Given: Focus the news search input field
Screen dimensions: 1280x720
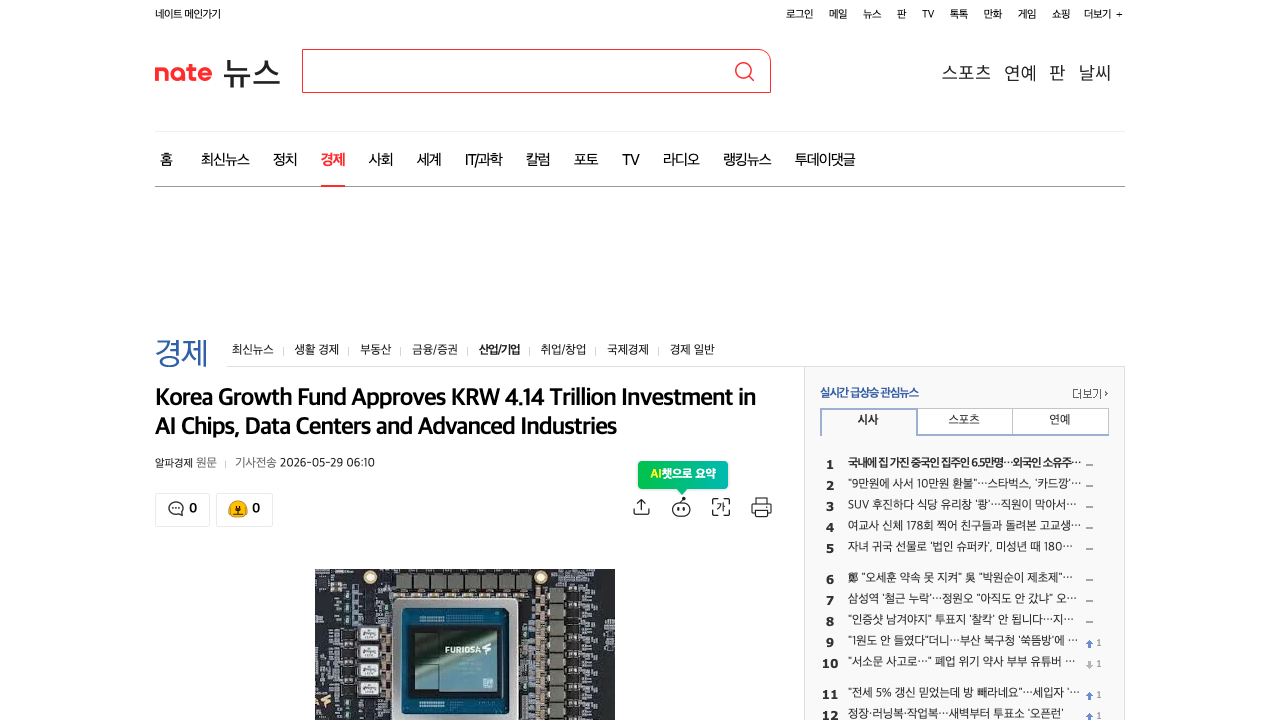Looking at the screenshot, I should coord(516,71).
